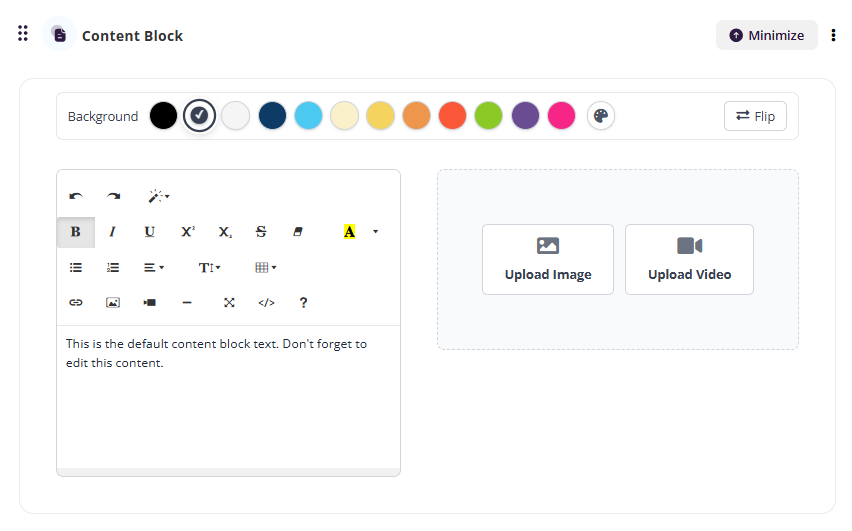Click the Flip button
This screenshot has height=531, width=852.
point(755,116)
